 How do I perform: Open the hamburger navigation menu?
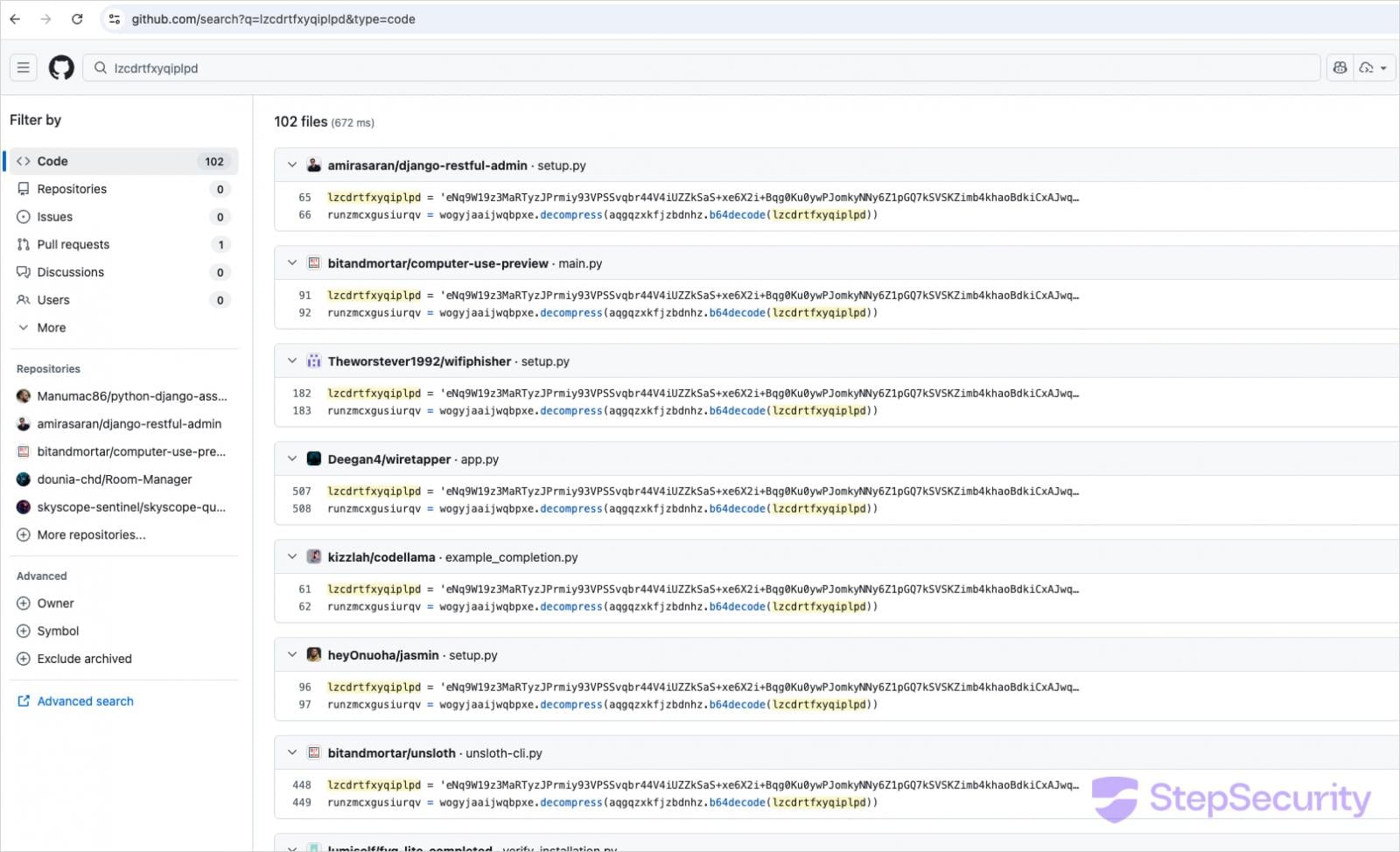pyautogui.click(x=23, y=67)
